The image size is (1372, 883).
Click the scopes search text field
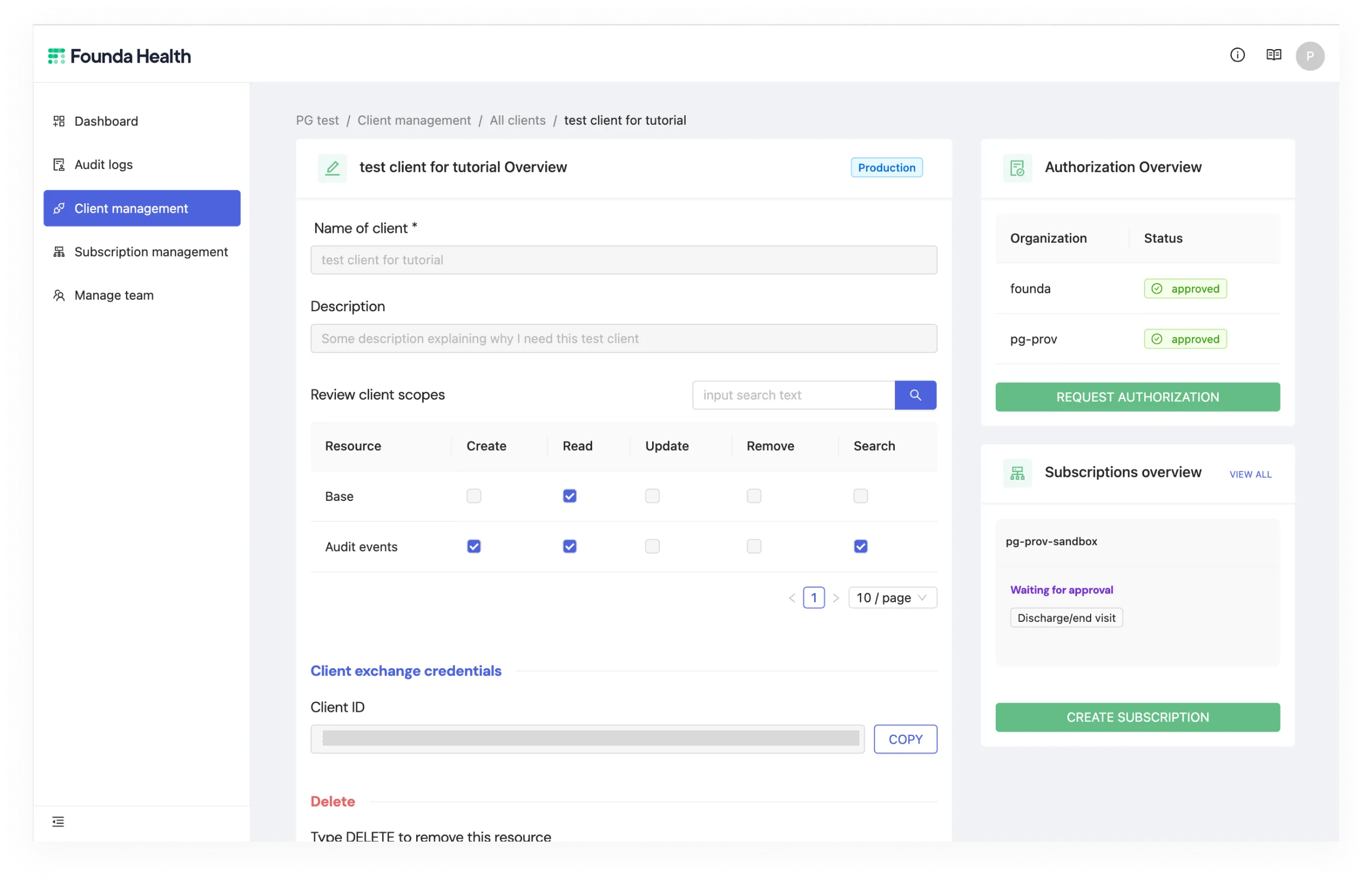pos(793,395)
